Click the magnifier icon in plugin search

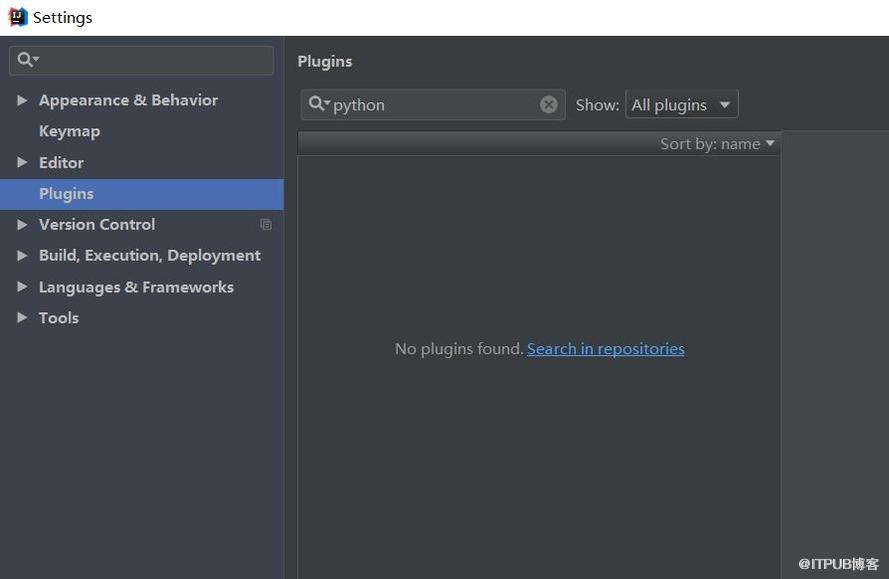pyautogui.click(x=318, y=104)
